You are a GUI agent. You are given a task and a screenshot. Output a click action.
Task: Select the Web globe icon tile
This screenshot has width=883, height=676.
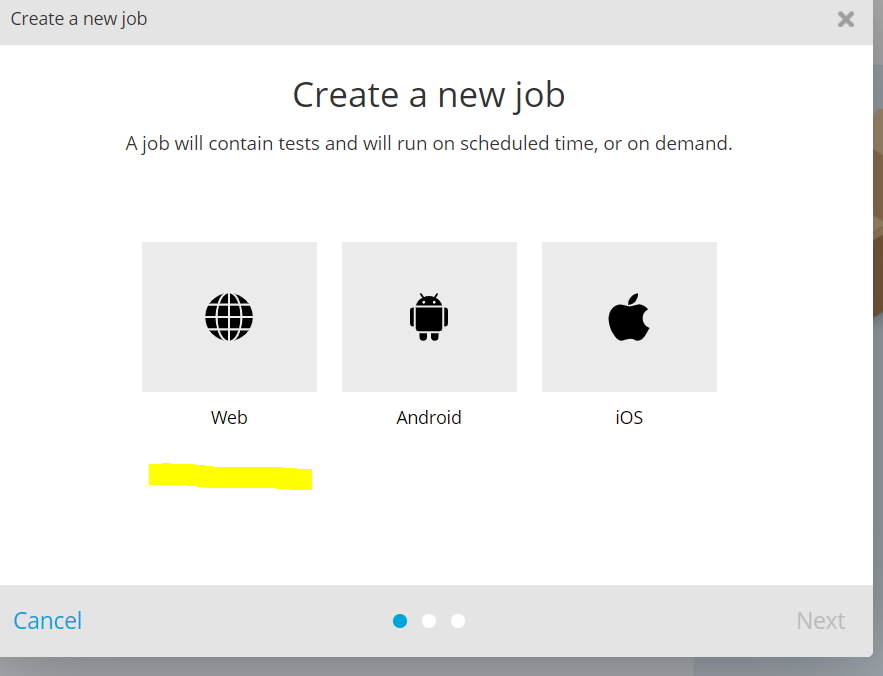click(x=229, y=317)
